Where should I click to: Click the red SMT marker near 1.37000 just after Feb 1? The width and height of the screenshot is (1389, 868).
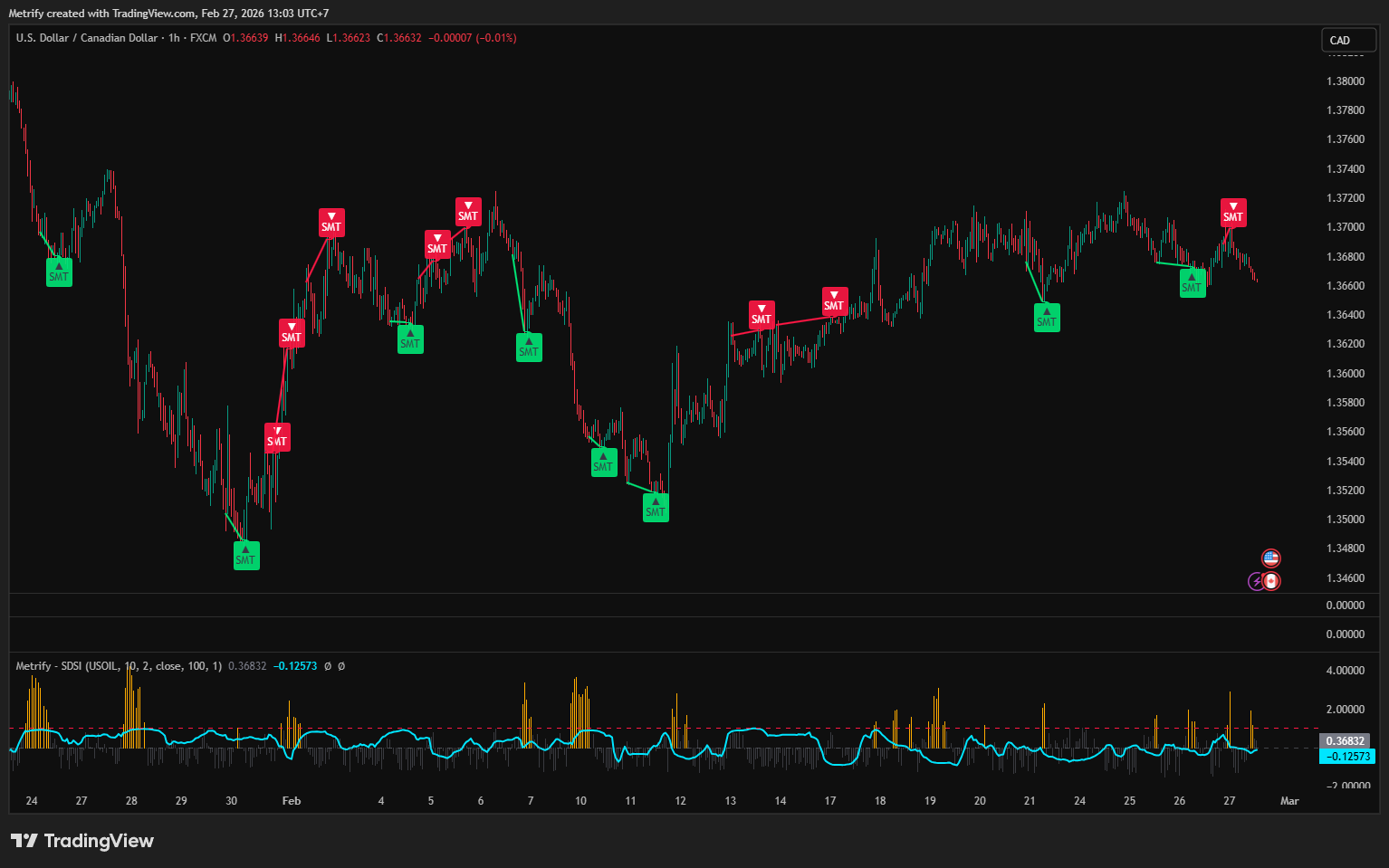point(331,223)
